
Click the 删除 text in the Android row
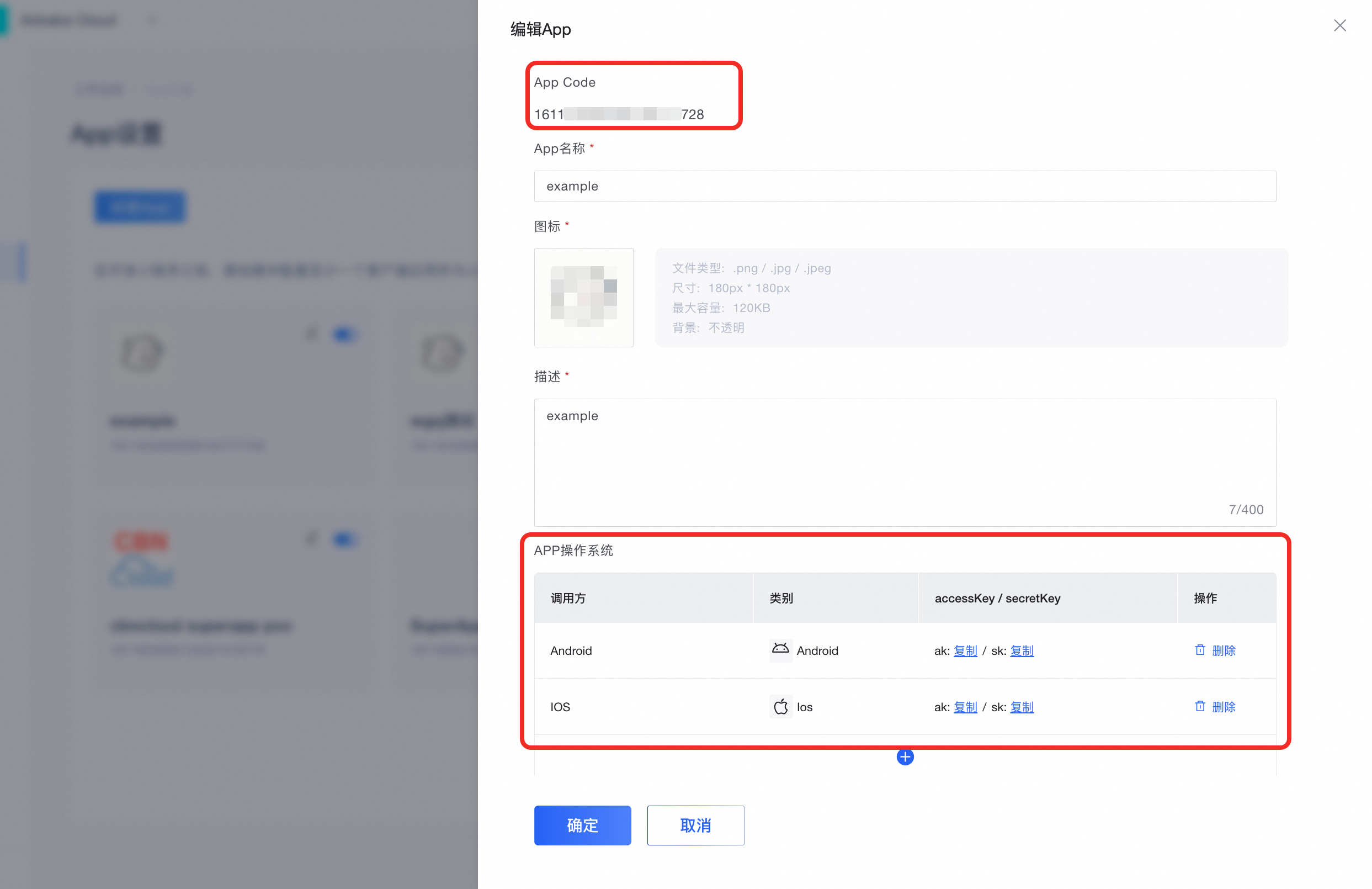[x=1224, y=651]
